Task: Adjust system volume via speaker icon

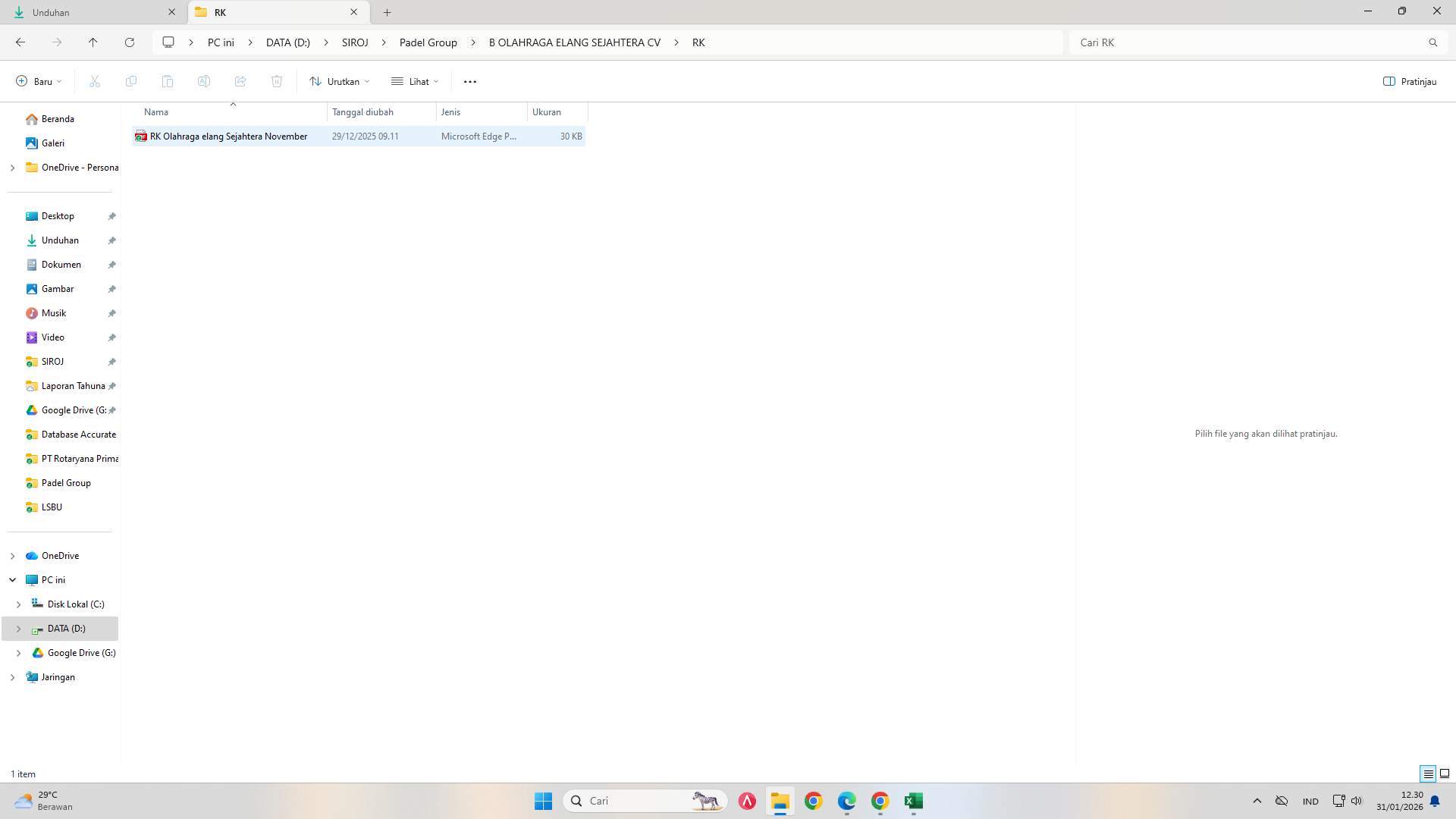Action: [1357, 801]
